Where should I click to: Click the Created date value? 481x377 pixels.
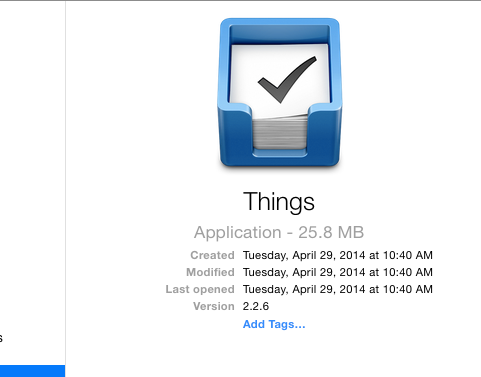point(338,255)
